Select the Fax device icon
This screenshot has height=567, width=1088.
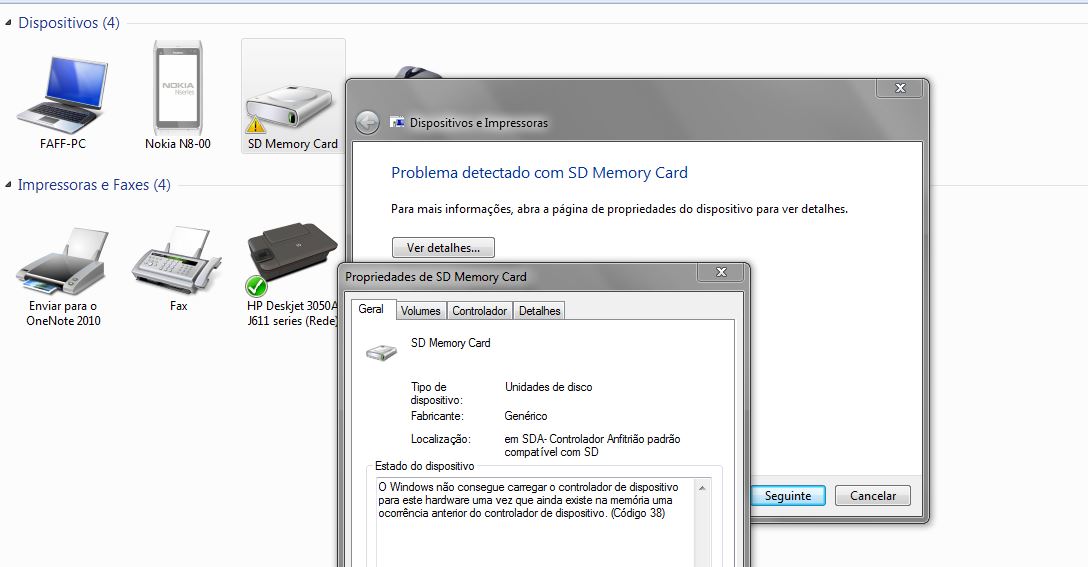(x=177, y=260)
